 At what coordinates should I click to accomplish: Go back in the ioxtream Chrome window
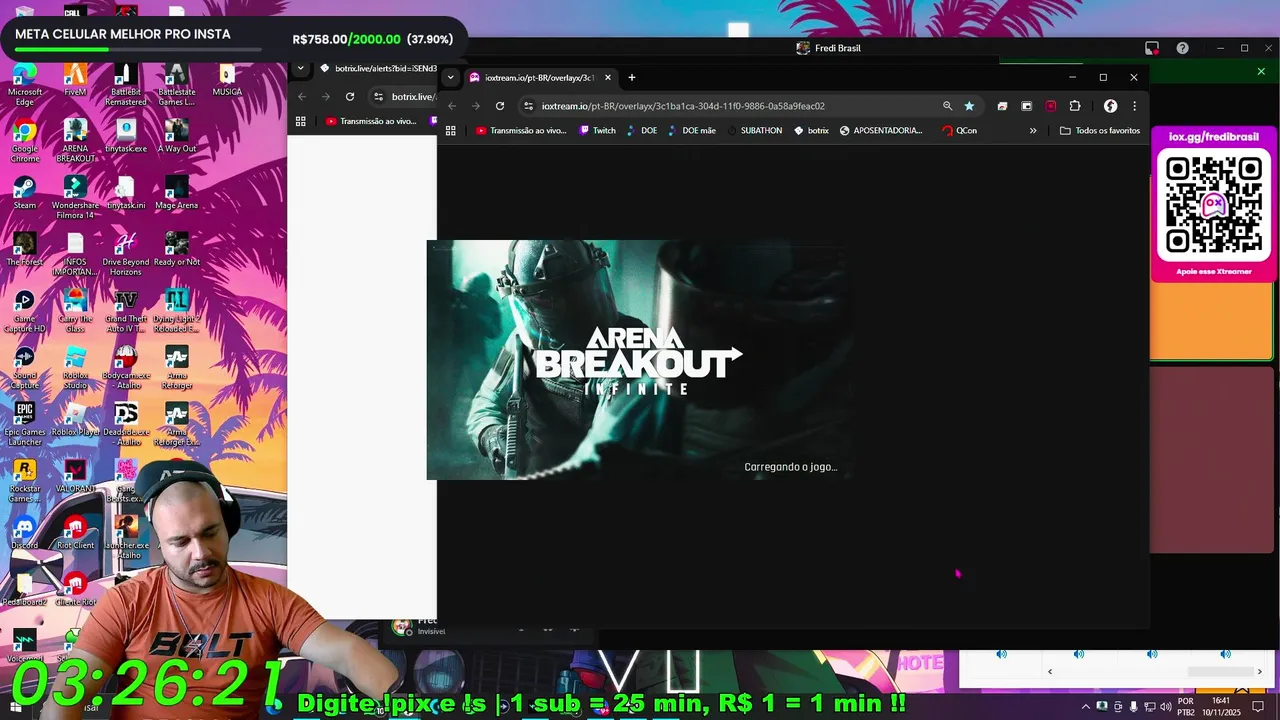click(x=452, y=106)
